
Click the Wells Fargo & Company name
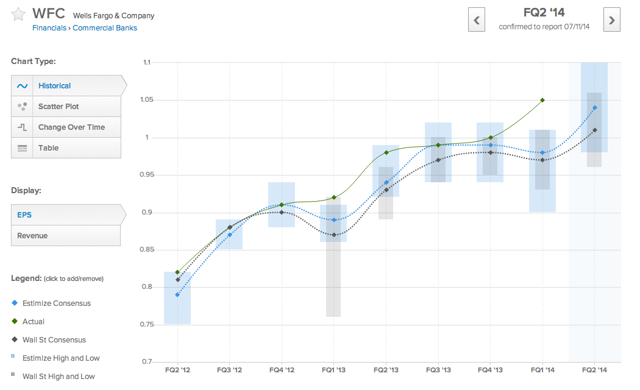pyautogui.click(x=113, y=16)
